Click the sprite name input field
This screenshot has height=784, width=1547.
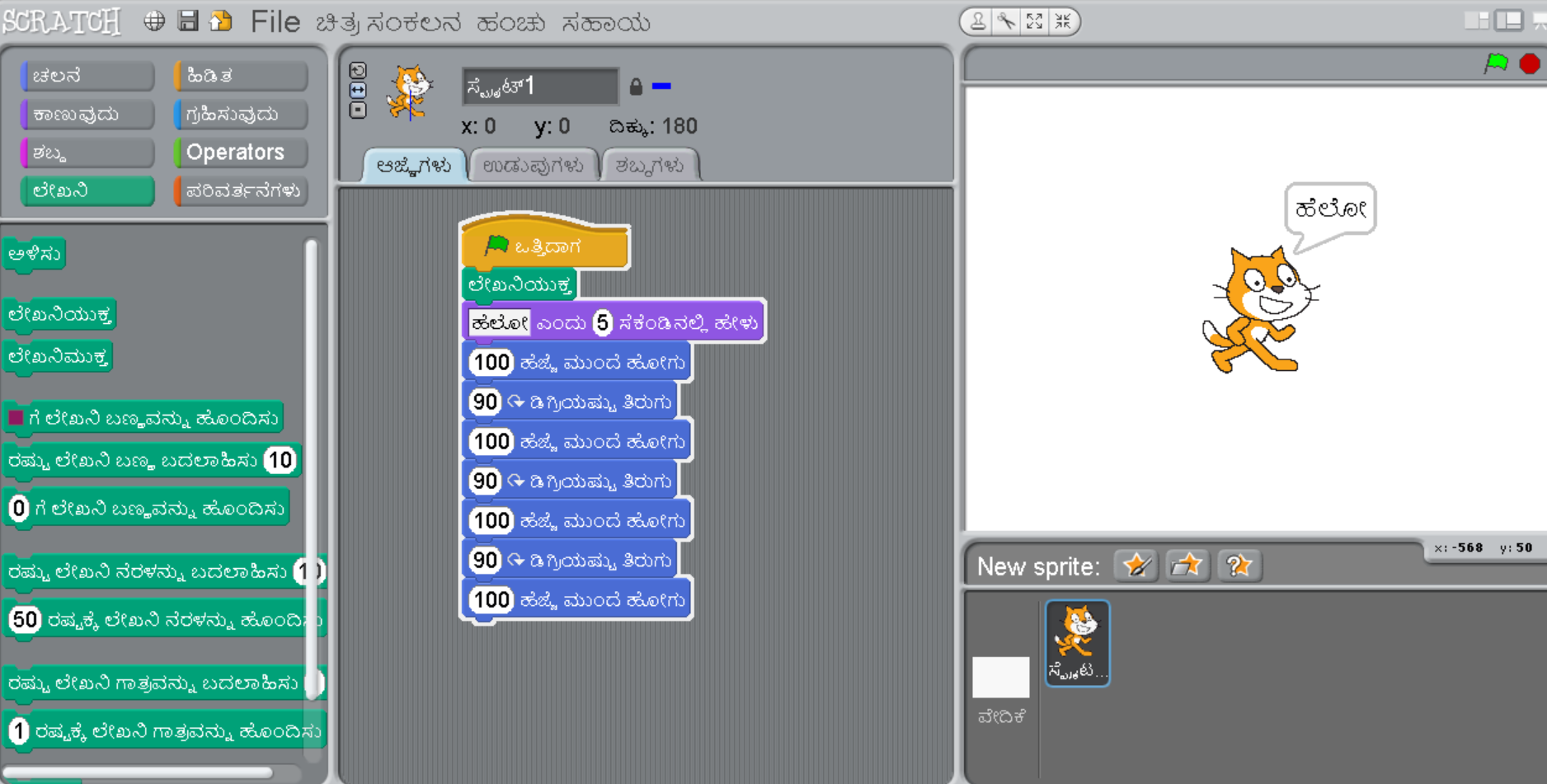[x=539, y=87]
